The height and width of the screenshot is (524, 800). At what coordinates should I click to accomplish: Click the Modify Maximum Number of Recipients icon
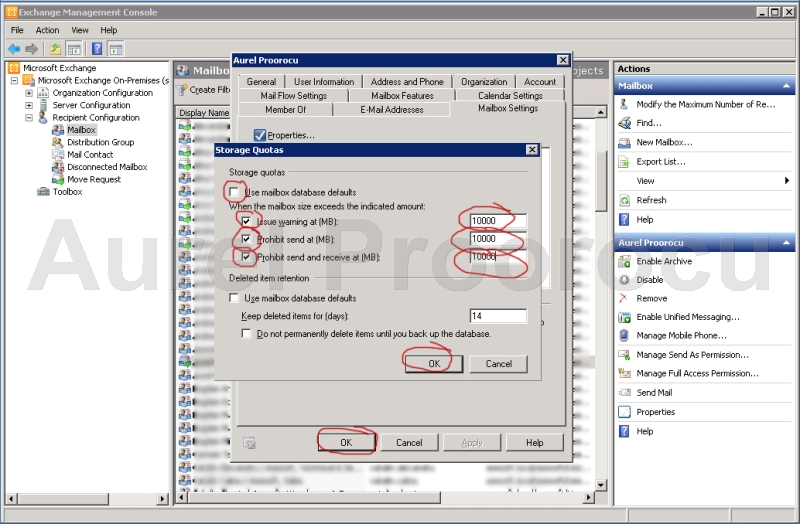[x=624, y=104]
